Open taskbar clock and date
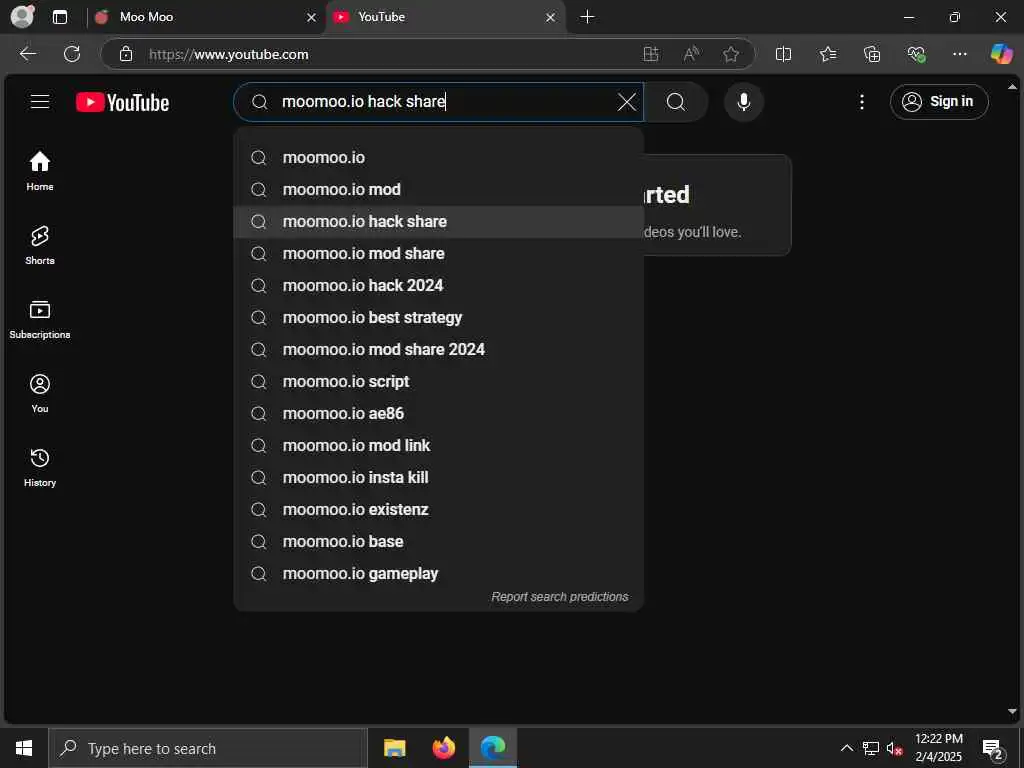Screen dimensions: 1024x768 tap(938, 748)
